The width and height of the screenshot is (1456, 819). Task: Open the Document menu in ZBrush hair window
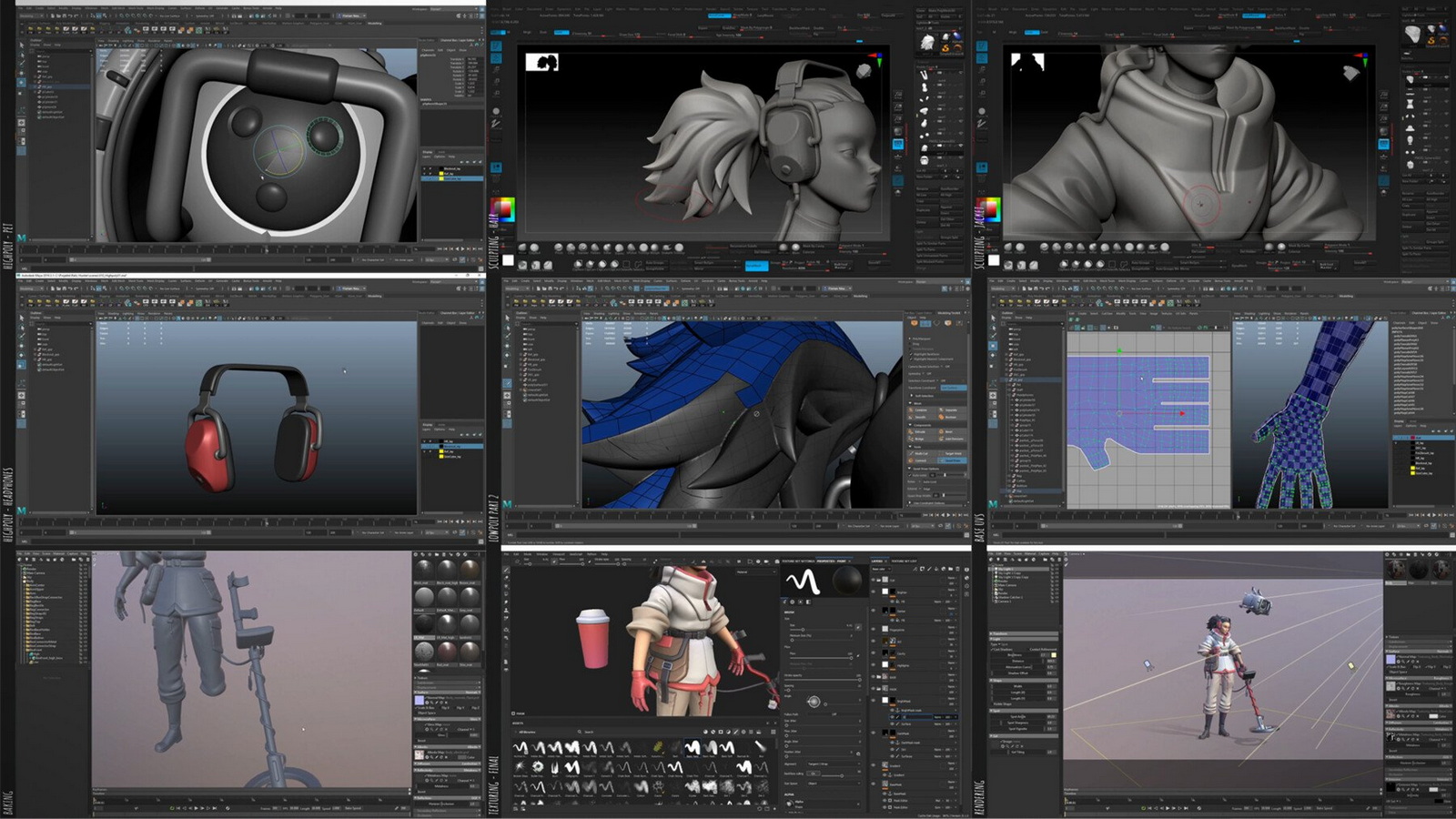pyautogui.click(x=534, y=9)
